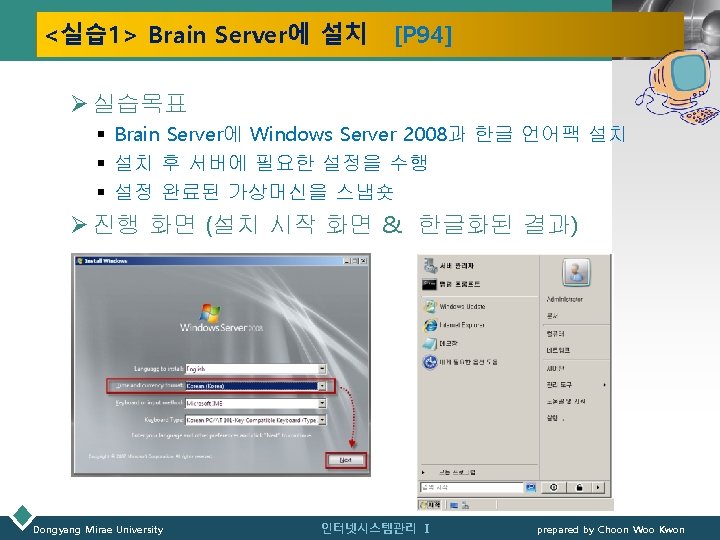720x540 pixels.
Task: Click the '실습목표' heading text
Action: [x=140, y=103]
